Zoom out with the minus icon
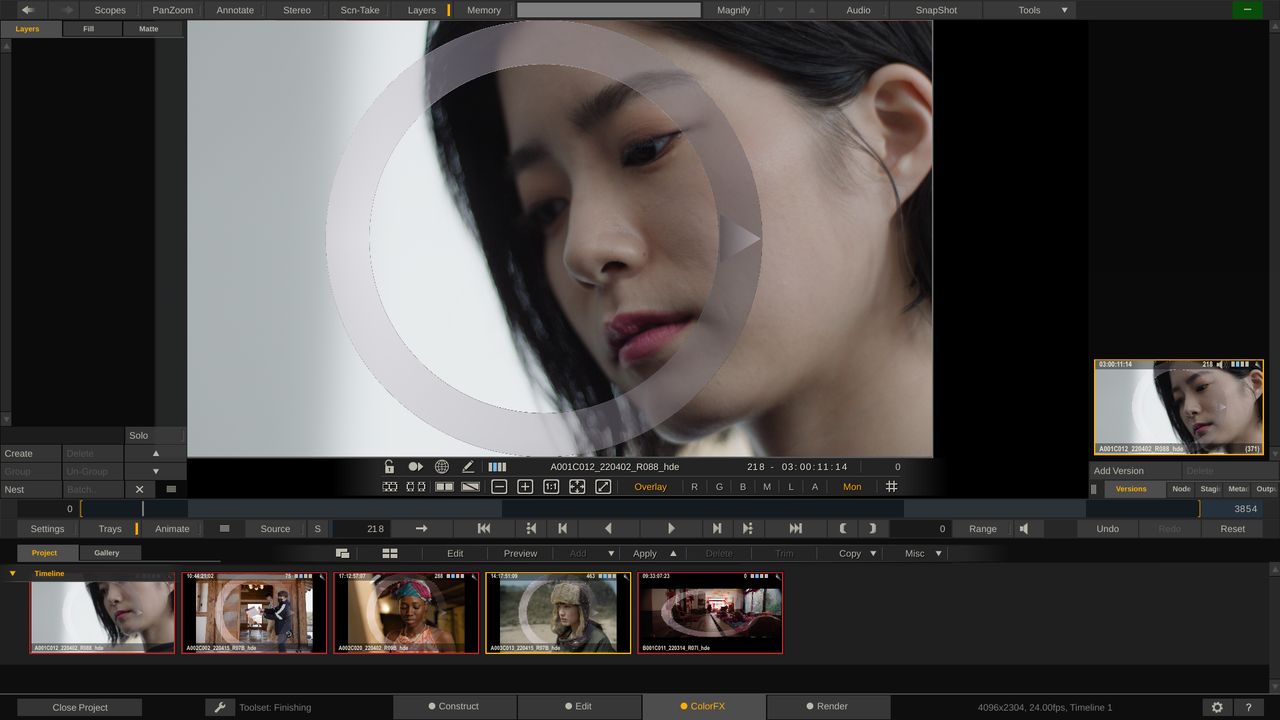The image size is (1280, 720). click(x=498, y=487)
